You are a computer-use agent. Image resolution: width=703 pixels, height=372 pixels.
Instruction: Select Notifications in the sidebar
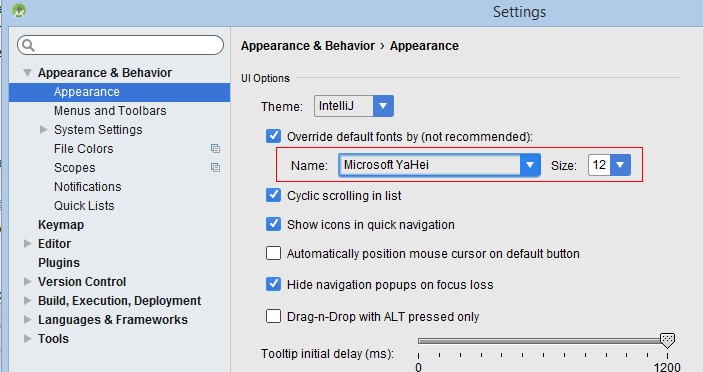point(87,186)
